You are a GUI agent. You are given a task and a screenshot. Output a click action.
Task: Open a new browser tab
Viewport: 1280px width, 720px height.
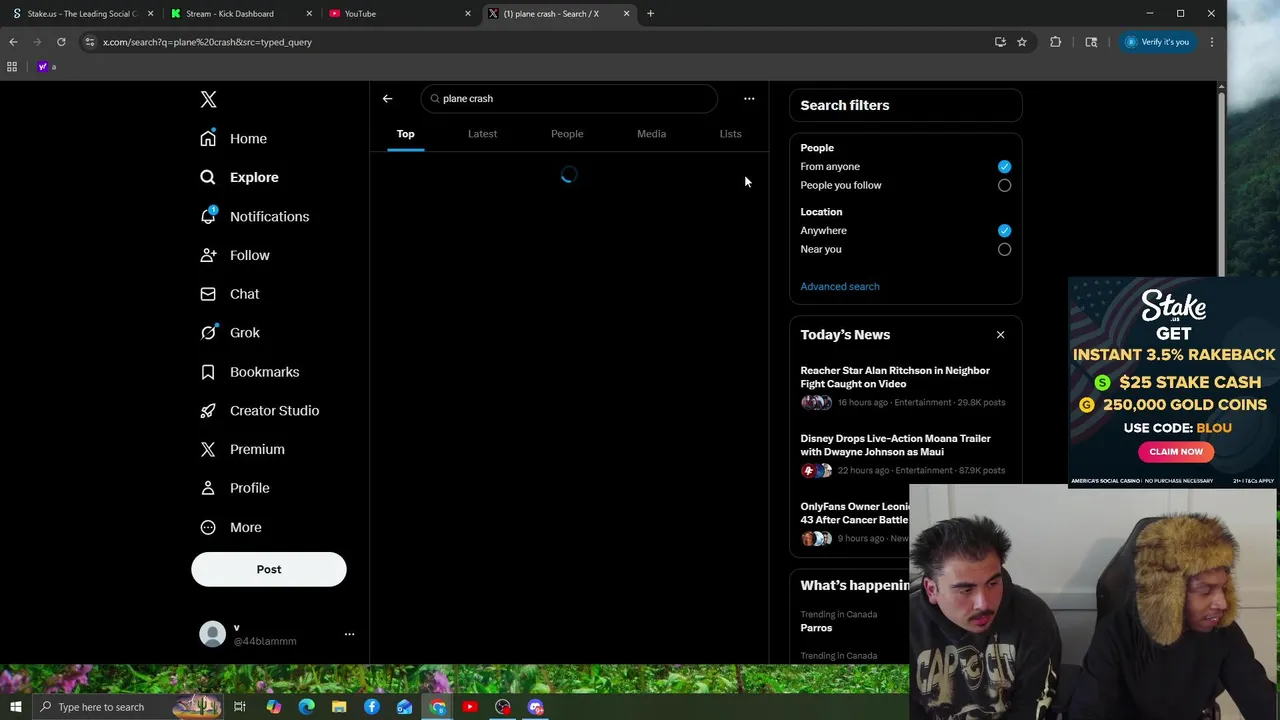650,14
